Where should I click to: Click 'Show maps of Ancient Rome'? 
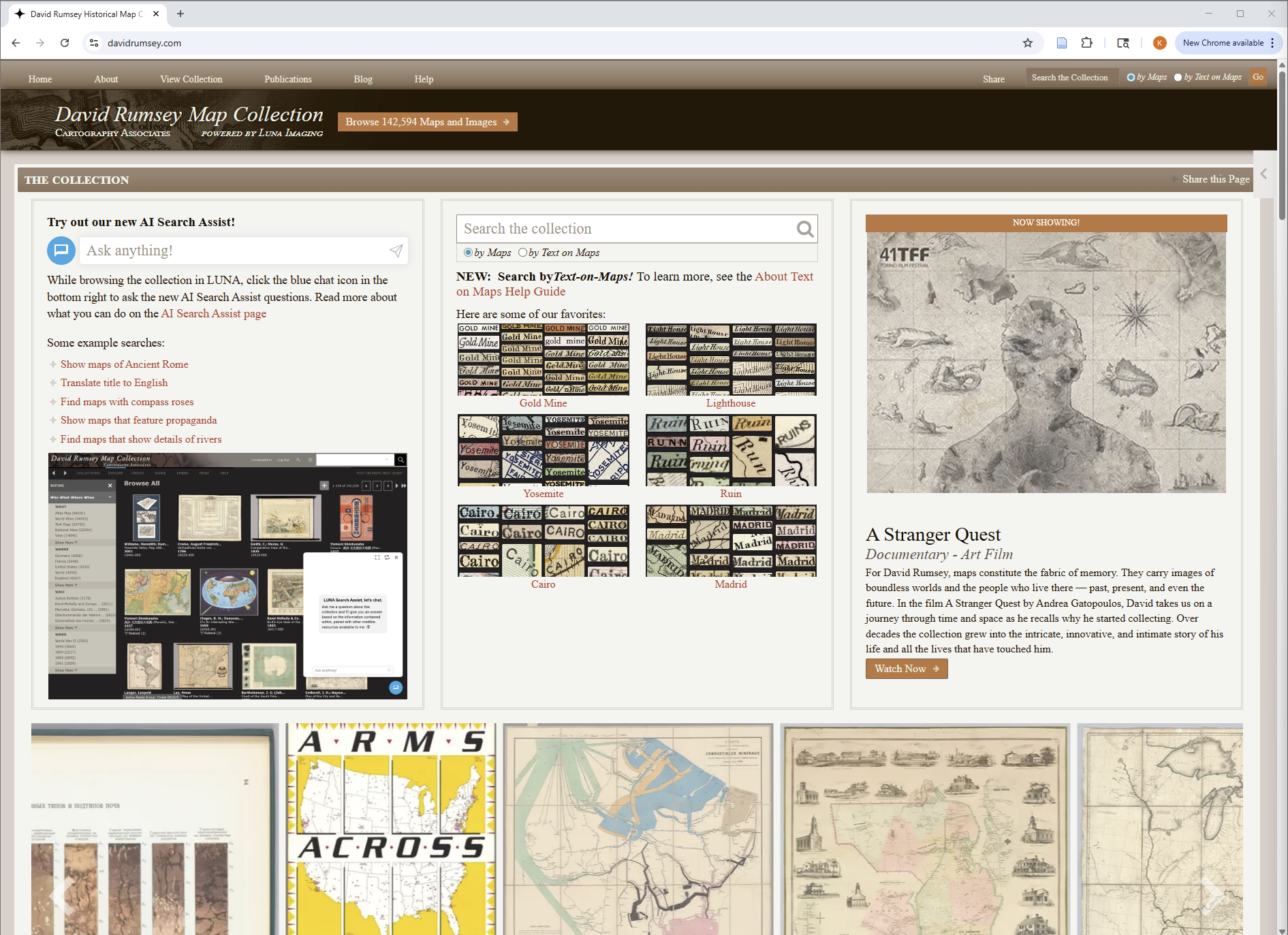124,364
